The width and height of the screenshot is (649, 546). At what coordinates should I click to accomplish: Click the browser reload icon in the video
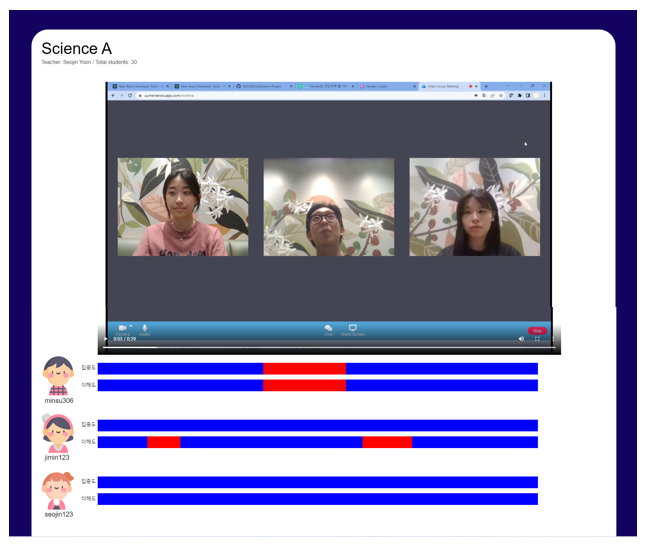click(130, 96)
